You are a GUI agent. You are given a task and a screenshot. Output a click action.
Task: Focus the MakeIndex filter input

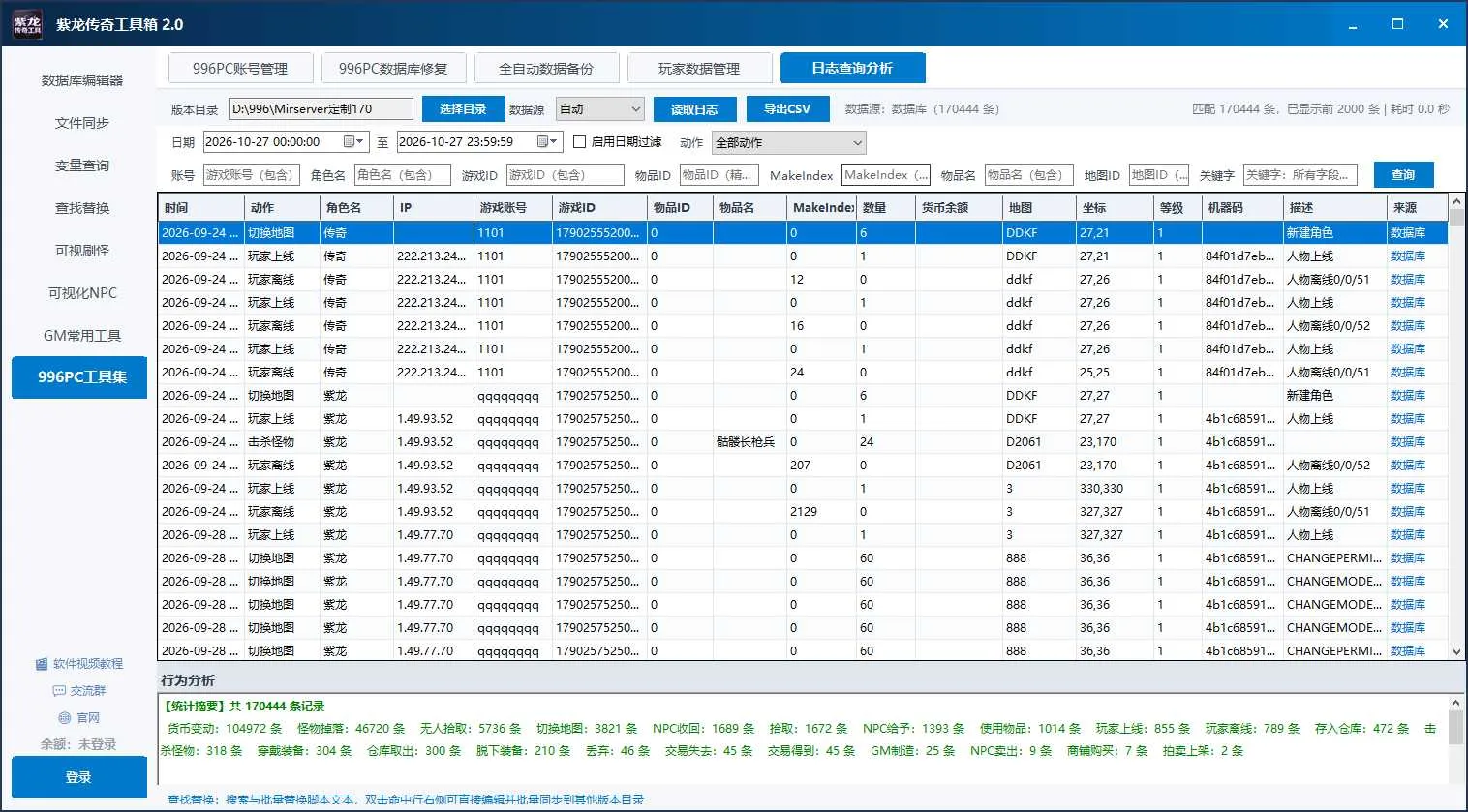(886, 175)
